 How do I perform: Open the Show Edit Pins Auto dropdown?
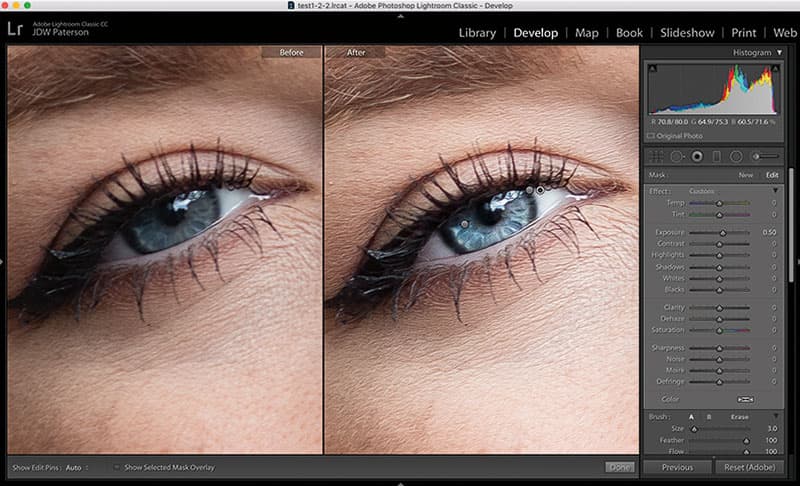tap(77, 468)
